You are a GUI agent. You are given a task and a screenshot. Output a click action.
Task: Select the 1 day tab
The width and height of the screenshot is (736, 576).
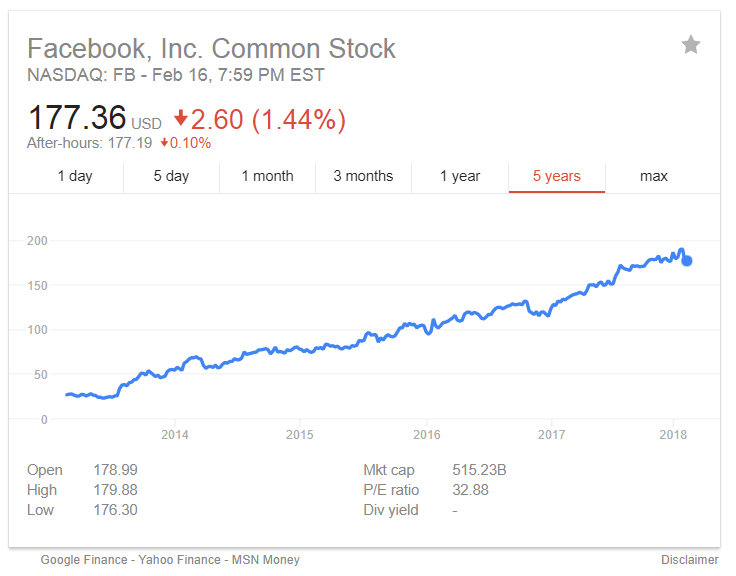75,176
